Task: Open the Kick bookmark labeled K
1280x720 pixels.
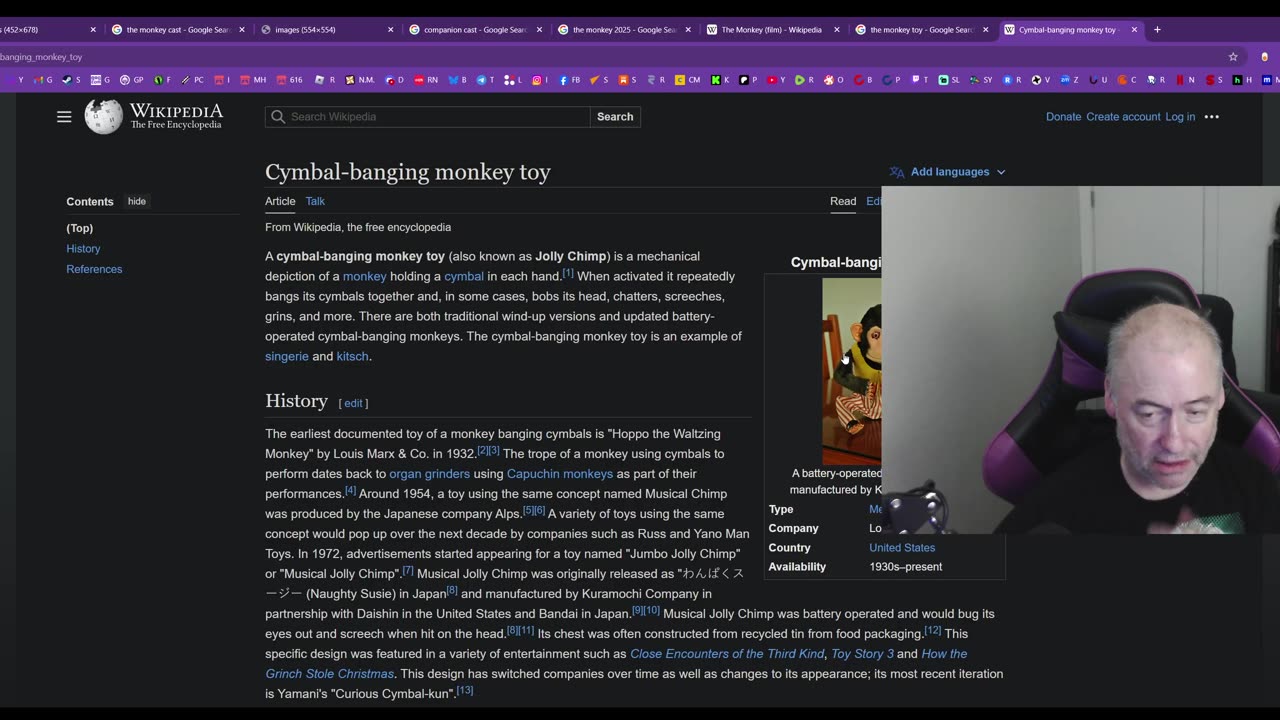Action: click(720, 80)
